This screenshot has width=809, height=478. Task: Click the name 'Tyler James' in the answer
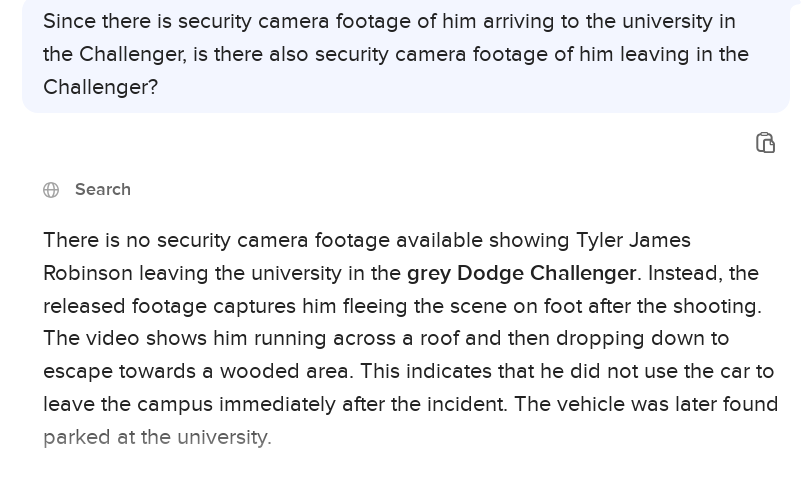(x=633, y=240)
